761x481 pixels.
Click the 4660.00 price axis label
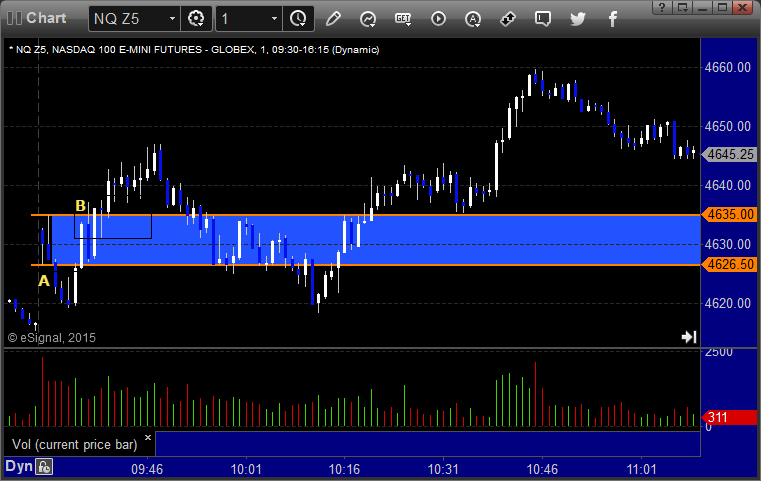[728, 67]
